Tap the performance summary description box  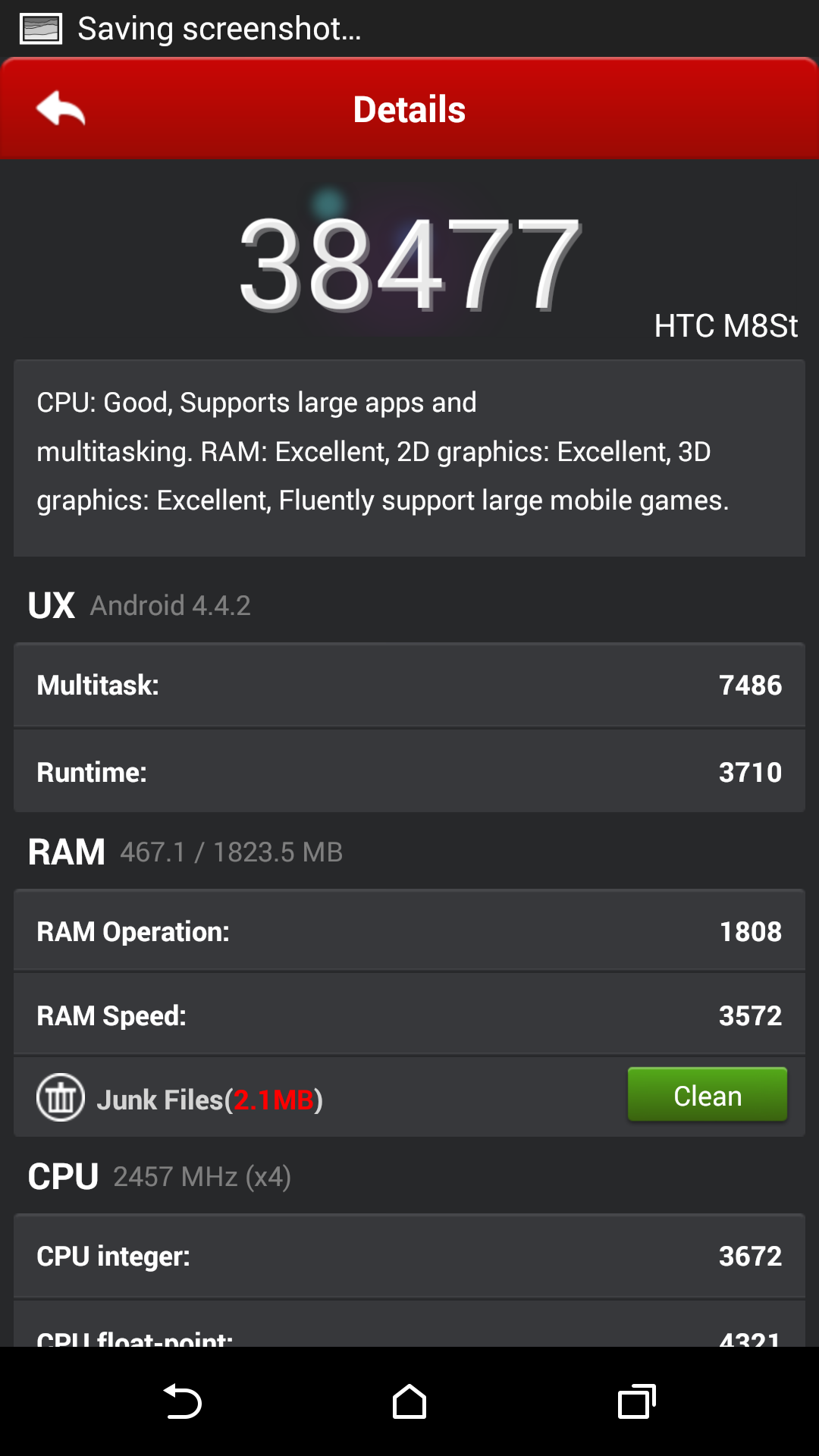click(x=409, y=458)
